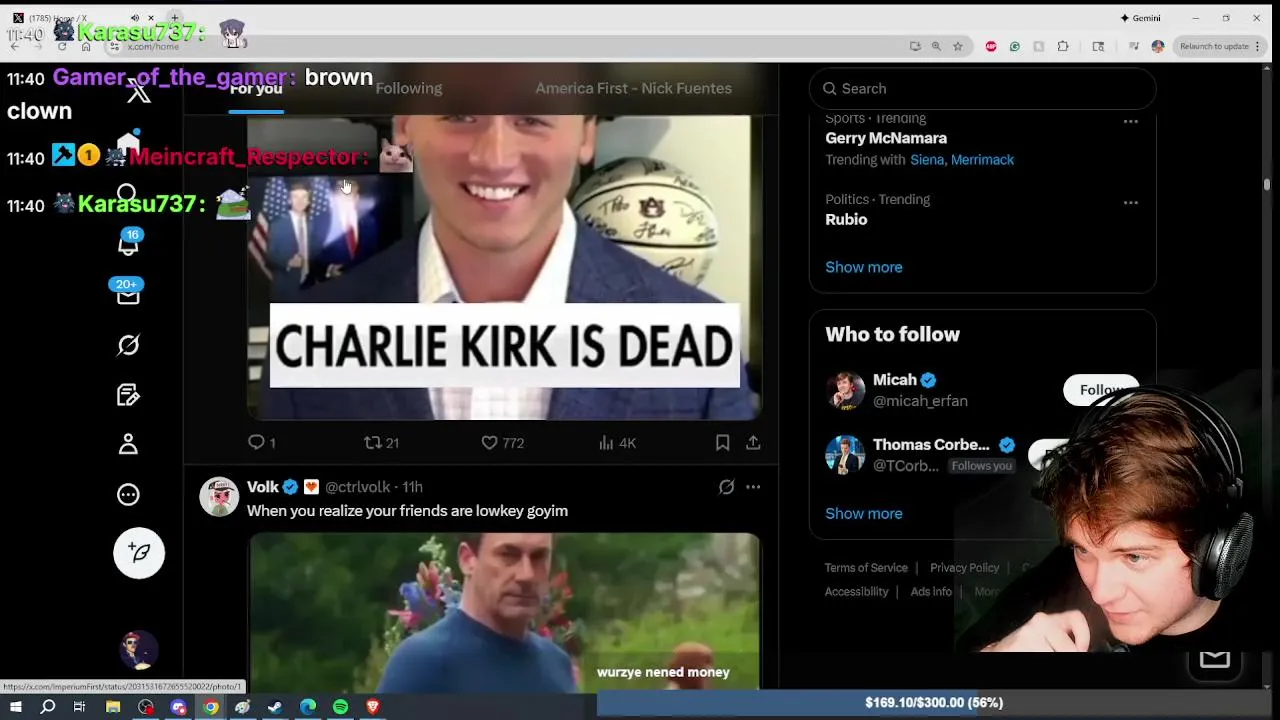Open Ads info link
Viewport: 1280px width, 720px height.
coord(931,592)
